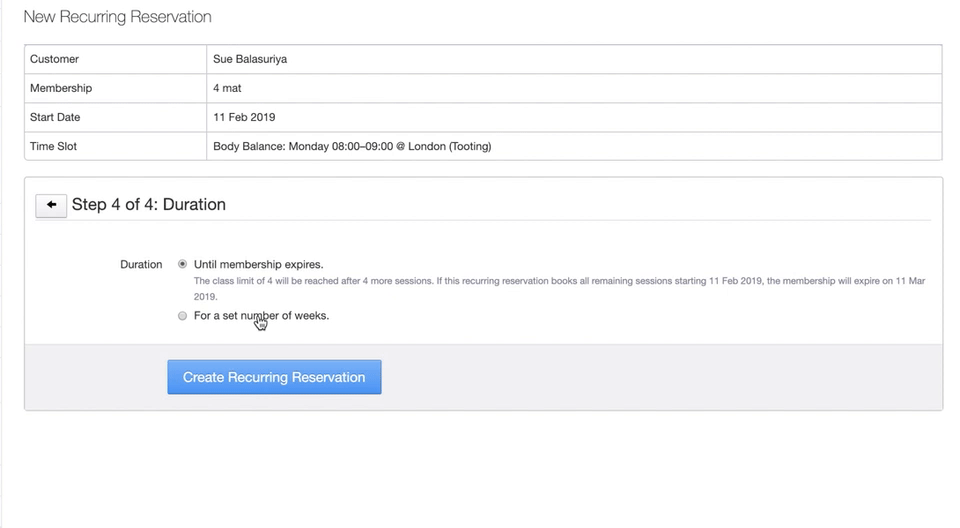Click the Customer row label

(54, 59)
